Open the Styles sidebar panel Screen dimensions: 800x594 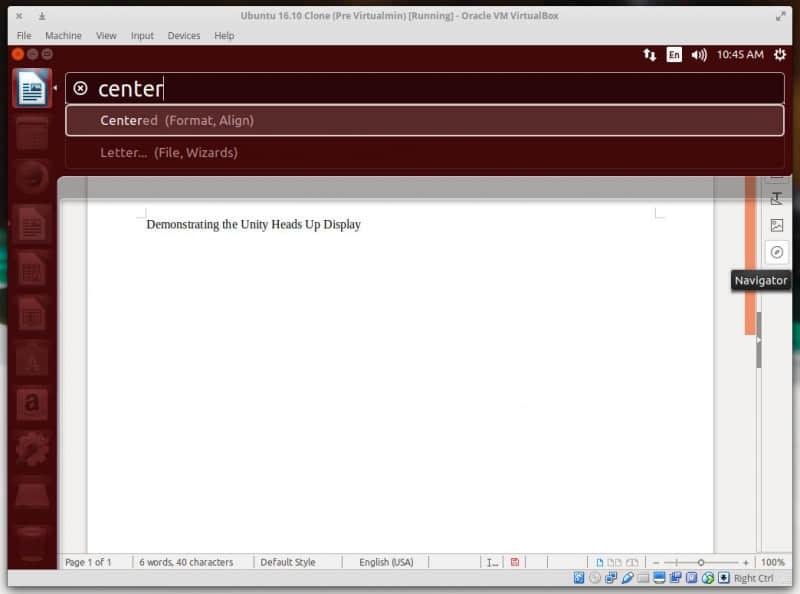point(777,198)
